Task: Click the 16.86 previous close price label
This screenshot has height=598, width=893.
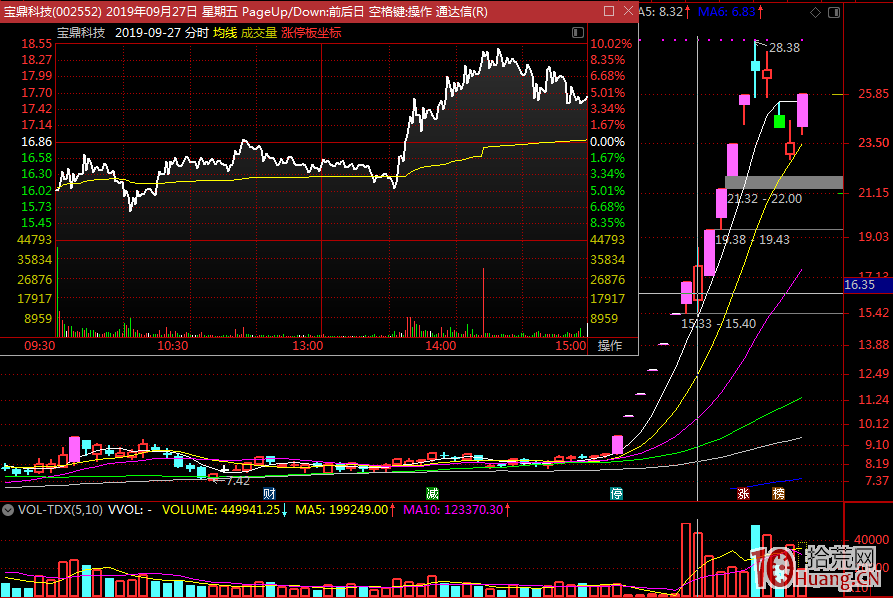Action: tap(36, 142)
